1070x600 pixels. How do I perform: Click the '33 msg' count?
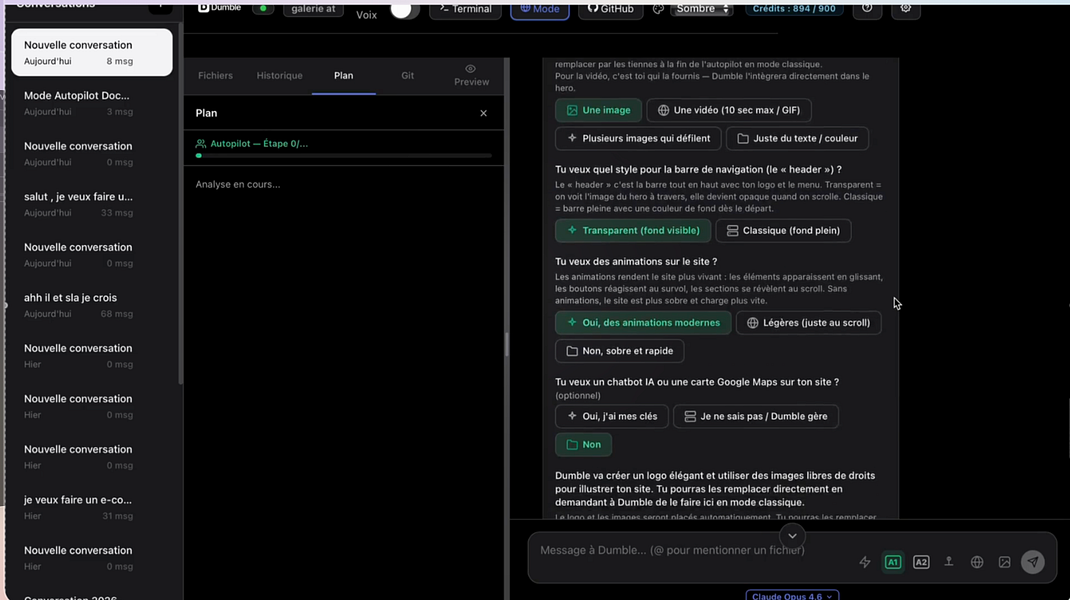(x=117, y=213)
